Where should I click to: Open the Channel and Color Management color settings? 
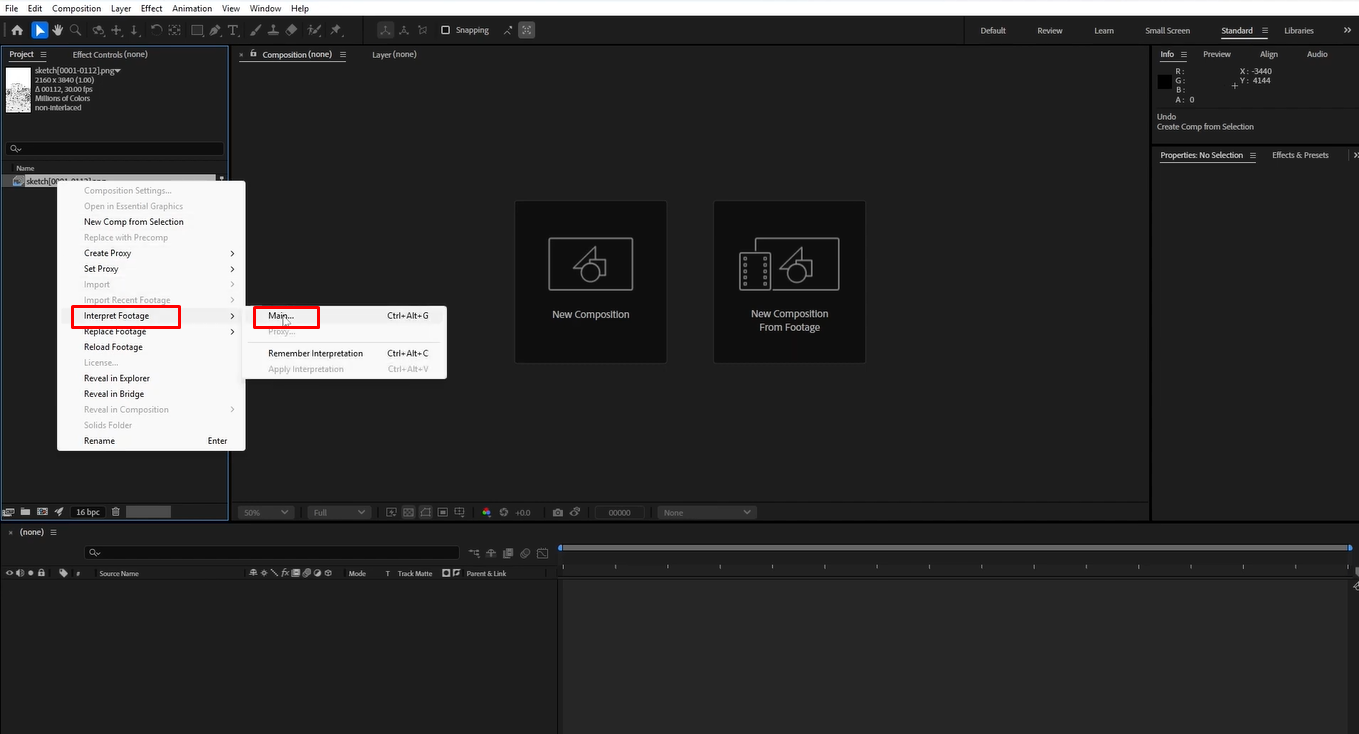coord(486,512)
